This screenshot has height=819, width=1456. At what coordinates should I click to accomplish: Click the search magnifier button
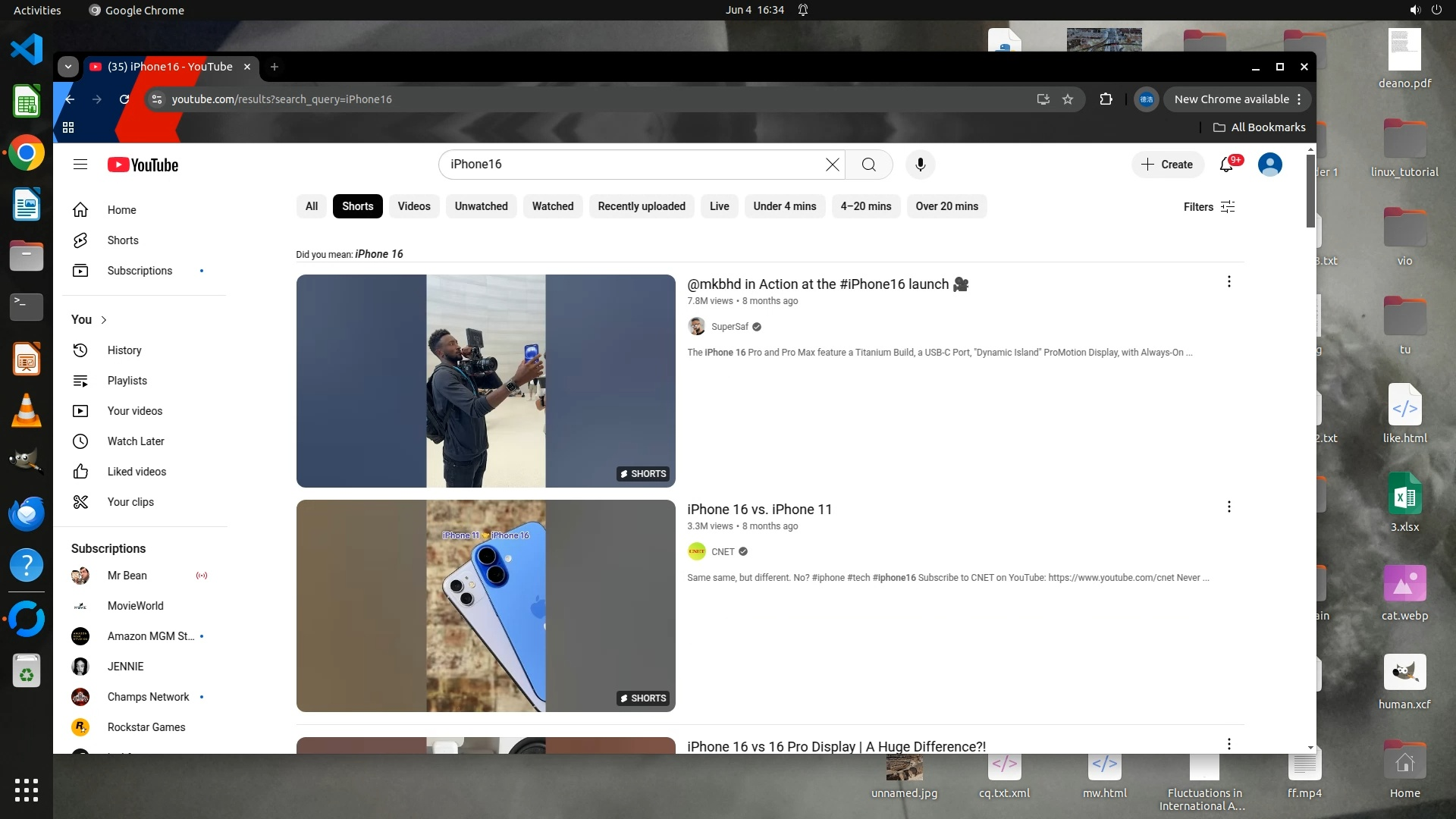[x=869, y=165]
